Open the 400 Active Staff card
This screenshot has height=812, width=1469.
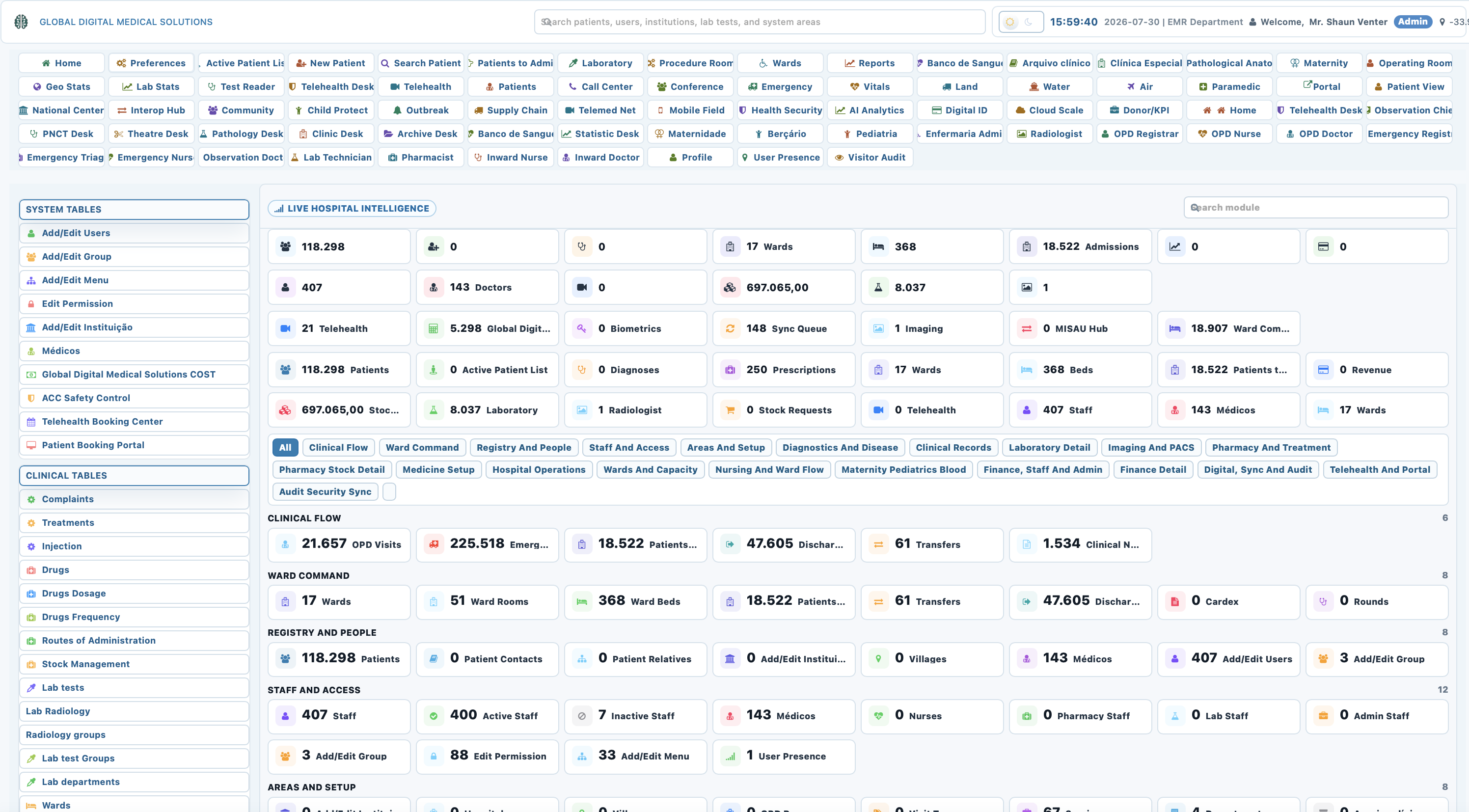point(487,716)
